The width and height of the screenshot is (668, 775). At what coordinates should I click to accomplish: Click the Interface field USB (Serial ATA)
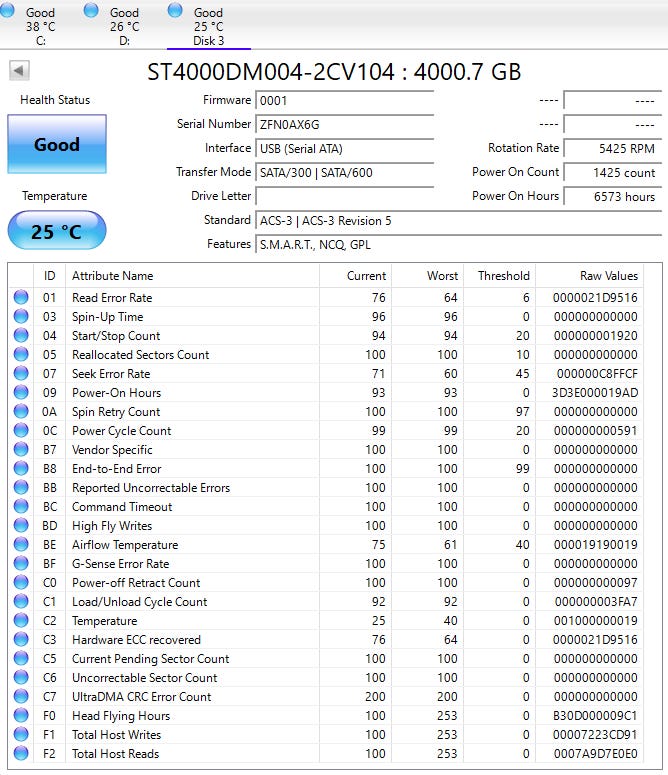point(344,148)
